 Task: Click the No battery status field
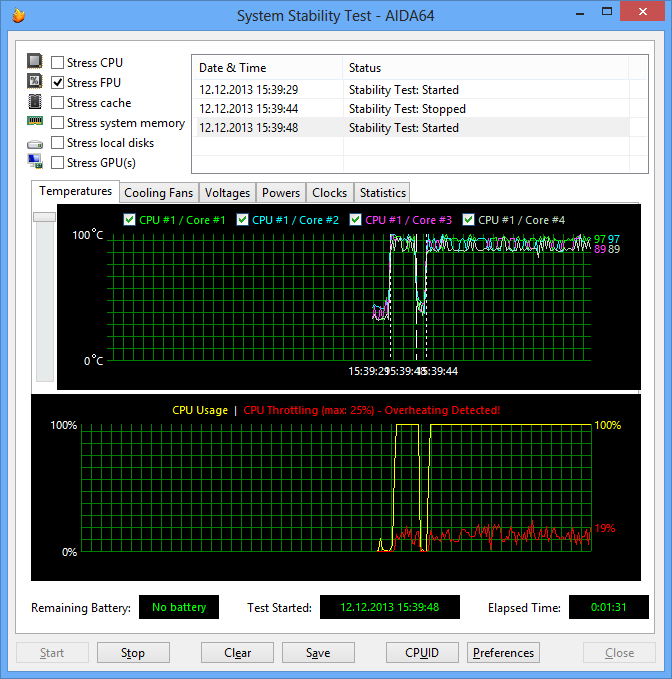pos(179,607)
